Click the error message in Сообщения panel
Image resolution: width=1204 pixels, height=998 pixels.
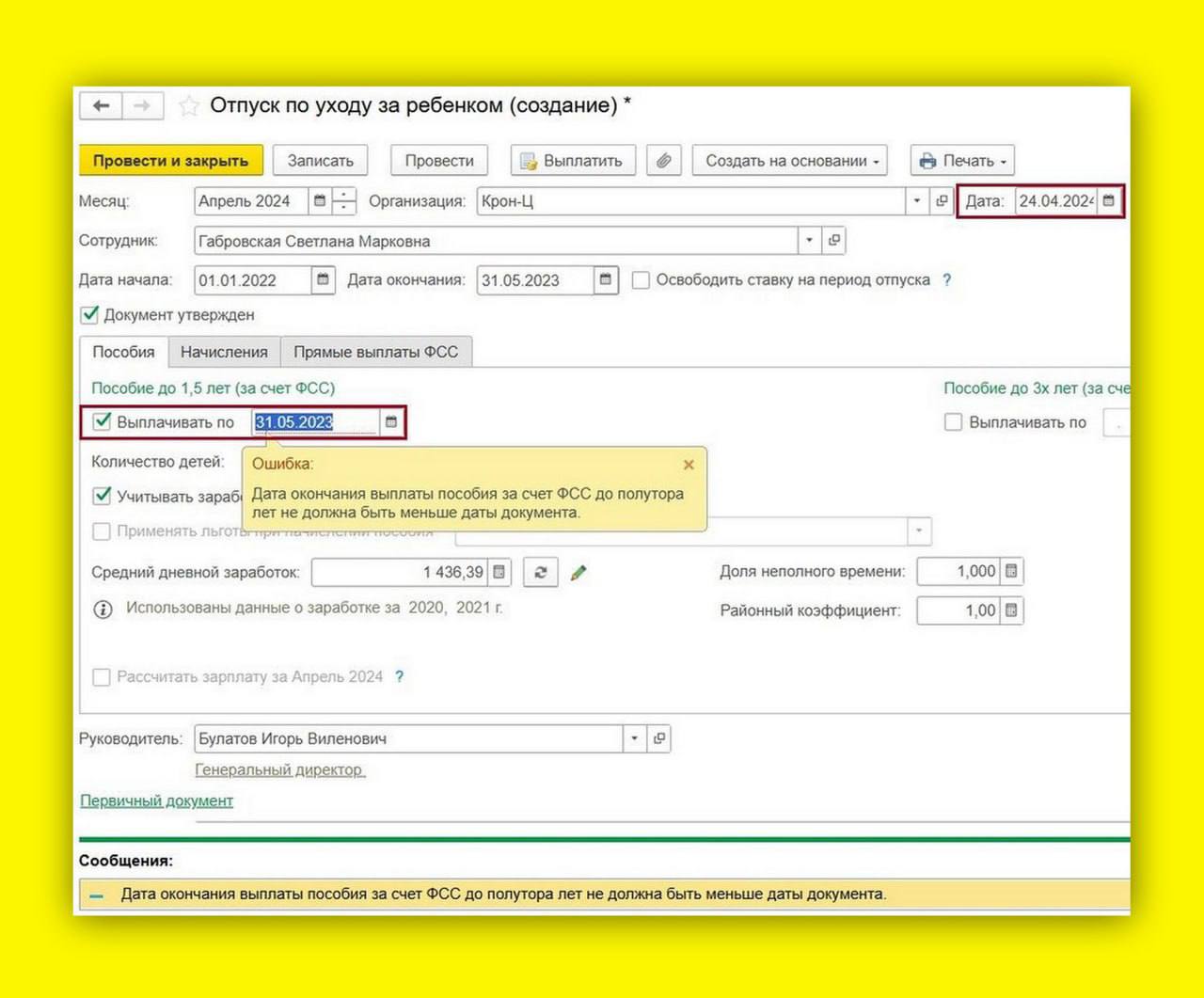pos(504,894)
